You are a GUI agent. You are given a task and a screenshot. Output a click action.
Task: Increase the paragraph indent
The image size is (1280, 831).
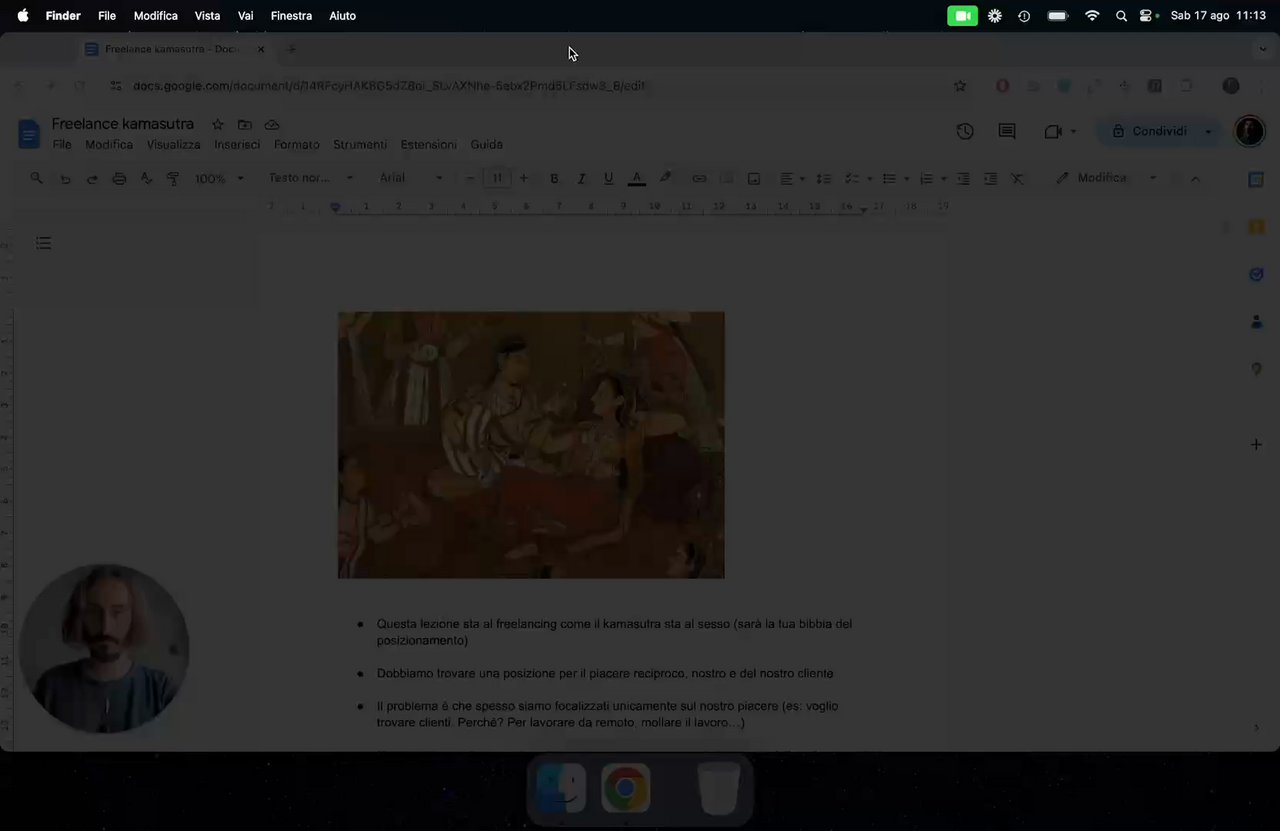coord(990,178)
